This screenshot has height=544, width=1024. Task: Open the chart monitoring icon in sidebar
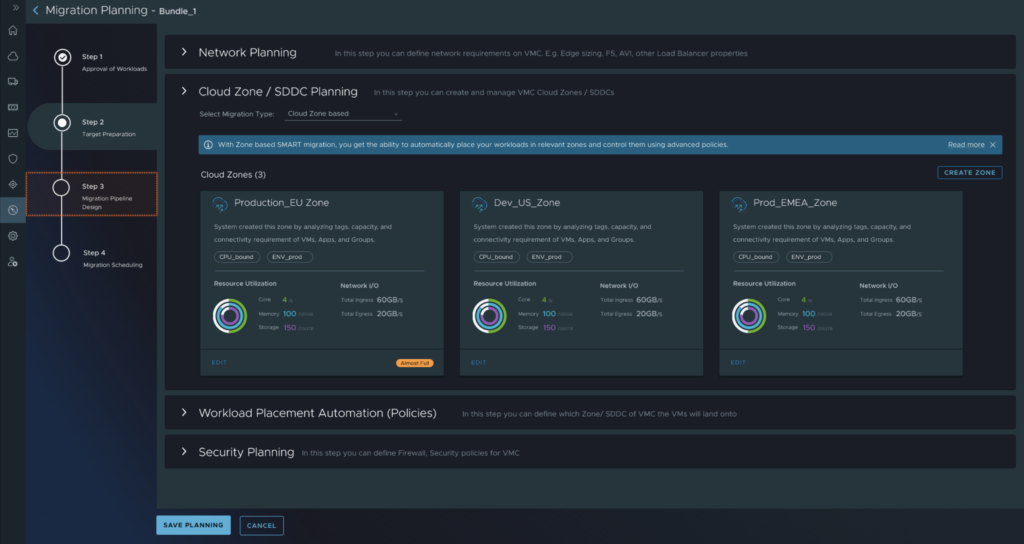pos(12,133)
